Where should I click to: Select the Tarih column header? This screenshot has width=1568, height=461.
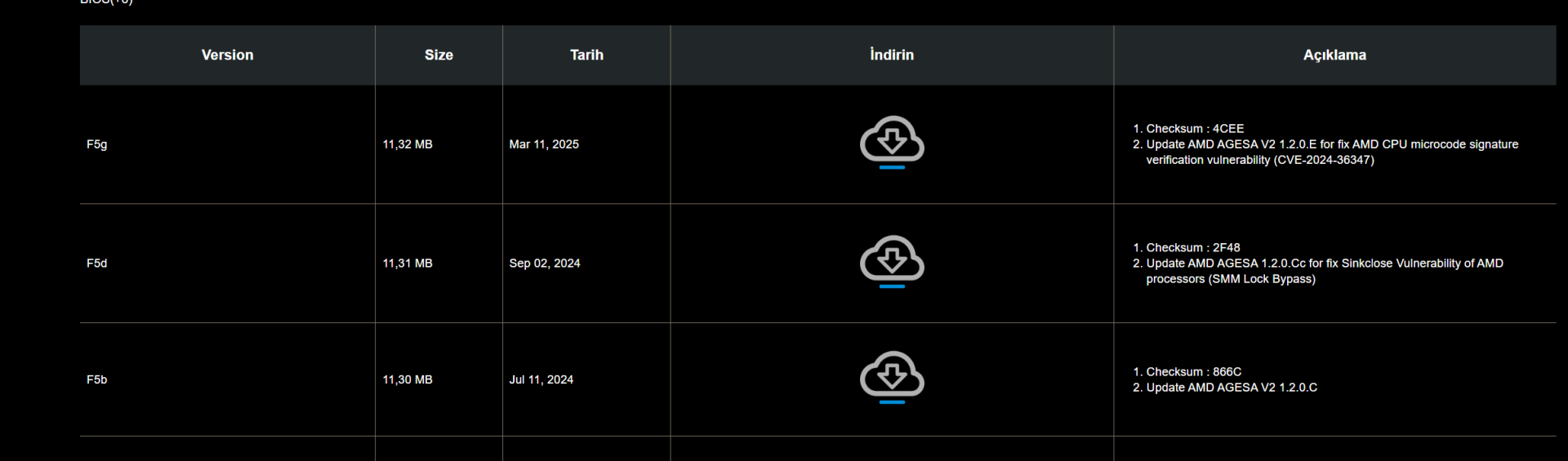pyautogui.click(x=586, y=55)
